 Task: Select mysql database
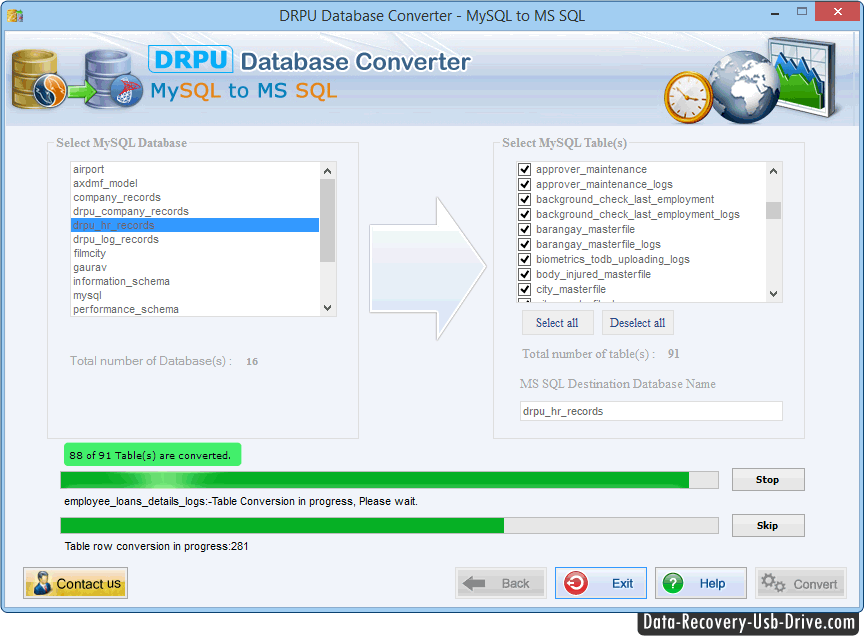coord(195,295)
